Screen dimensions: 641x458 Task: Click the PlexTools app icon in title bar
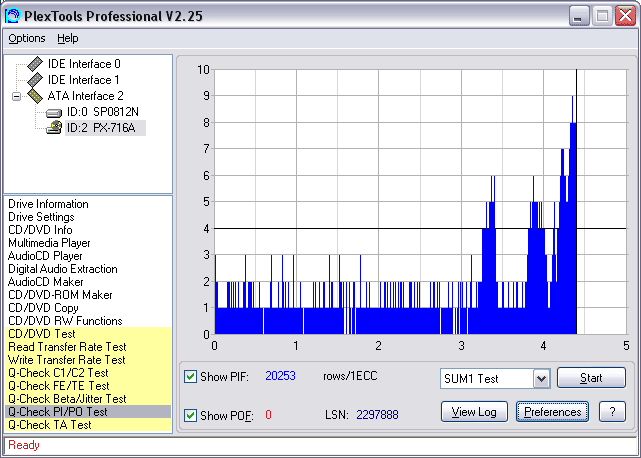[12, 16]
